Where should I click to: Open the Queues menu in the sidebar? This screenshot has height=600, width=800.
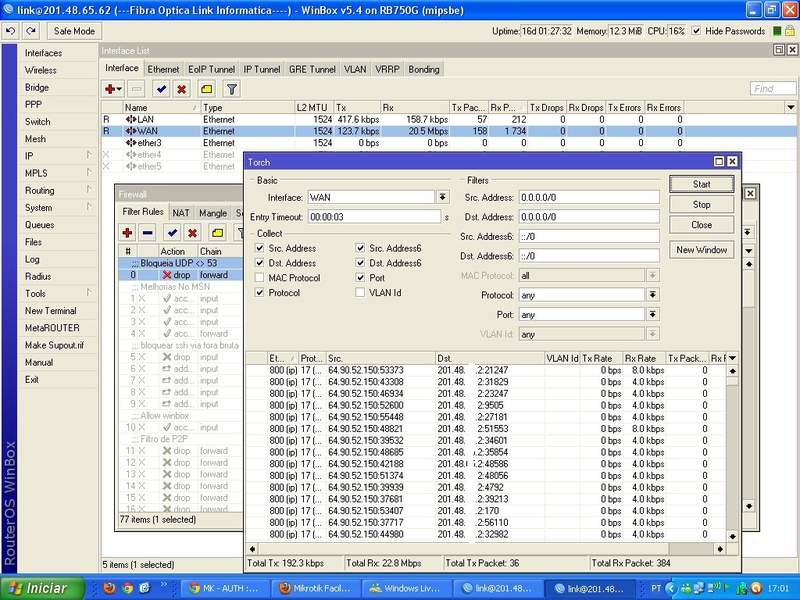tap(40, 225)
